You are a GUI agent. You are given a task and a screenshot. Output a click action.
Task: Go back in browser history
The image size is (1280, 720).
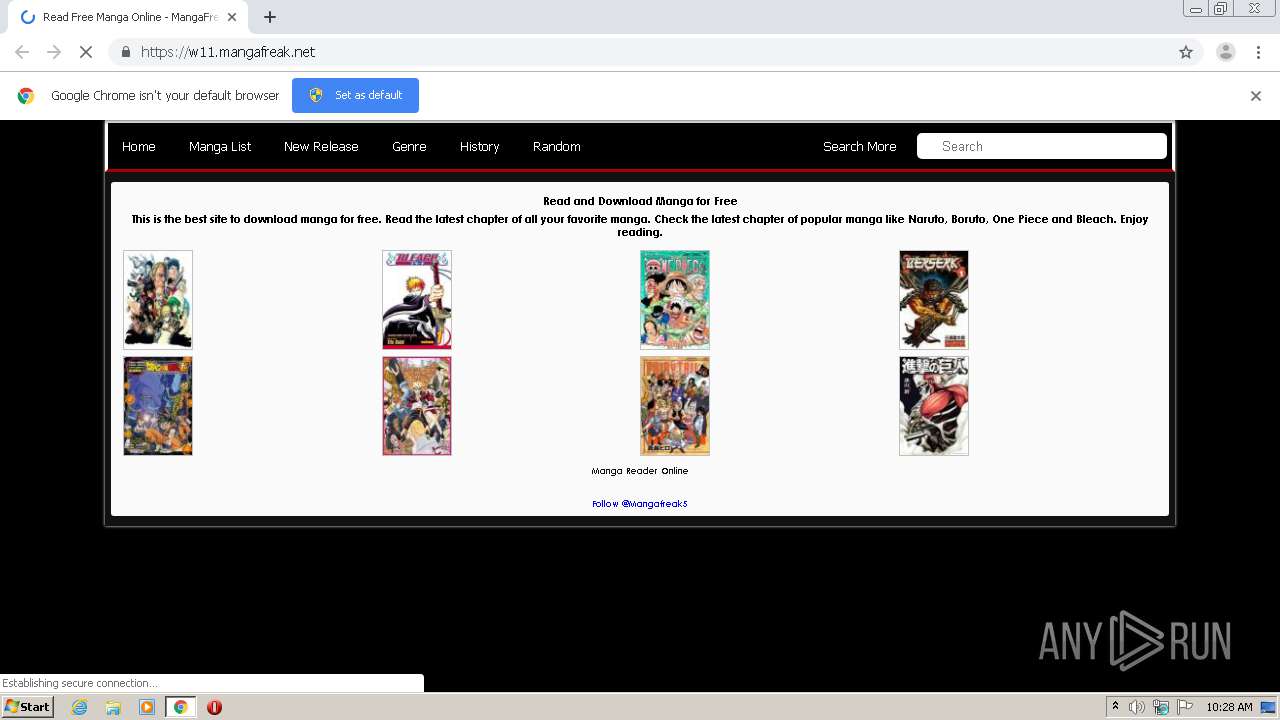pyautogui.click(x=22, y=52)
